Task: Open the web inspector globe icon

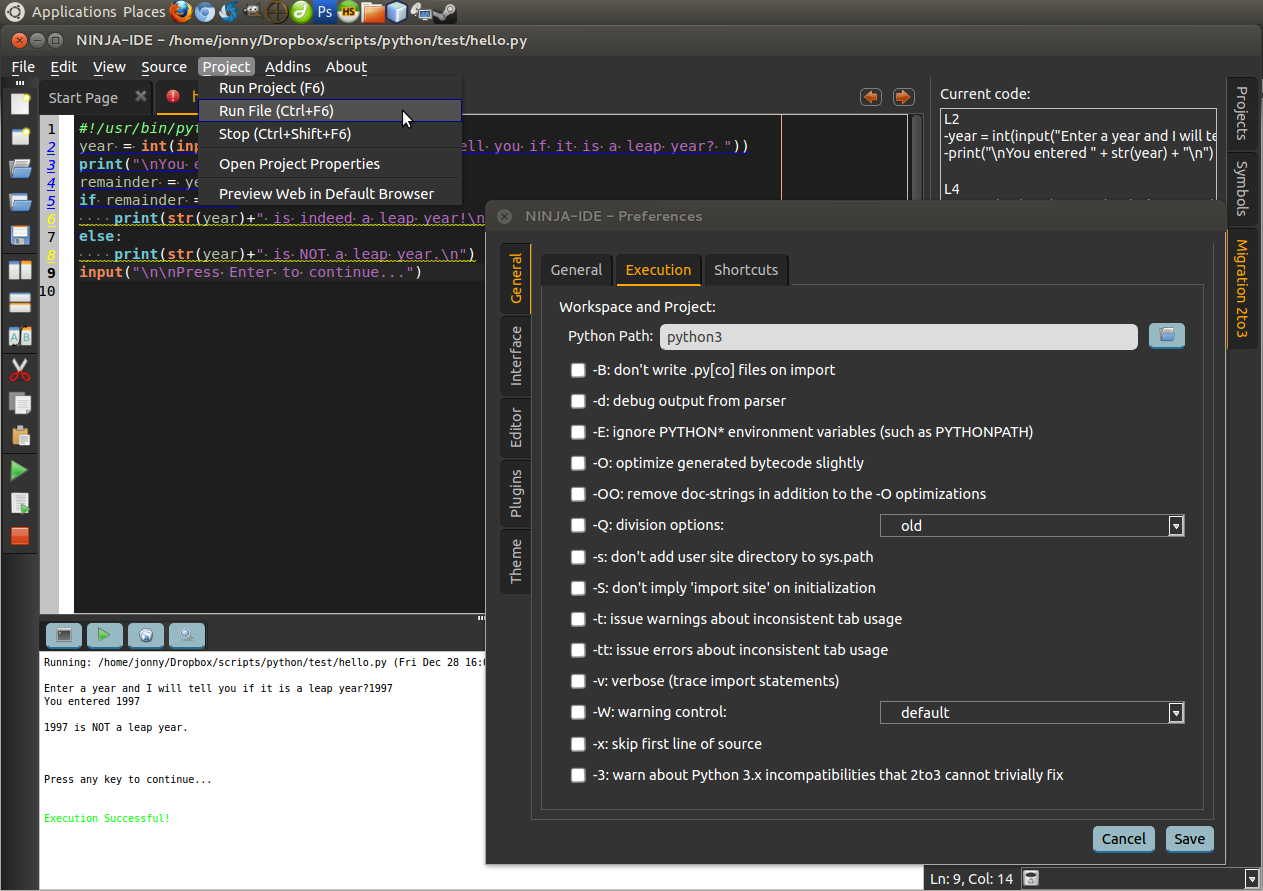Action: click(x=146, y=634)
